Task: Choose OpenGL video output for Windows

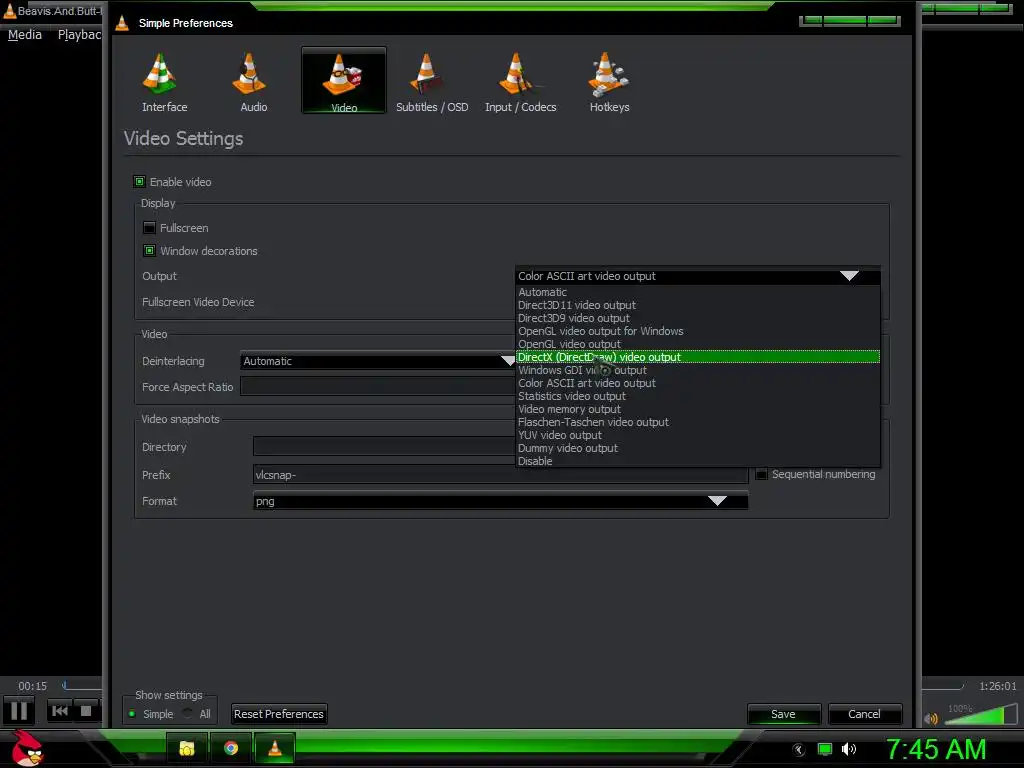Action: 697,331
